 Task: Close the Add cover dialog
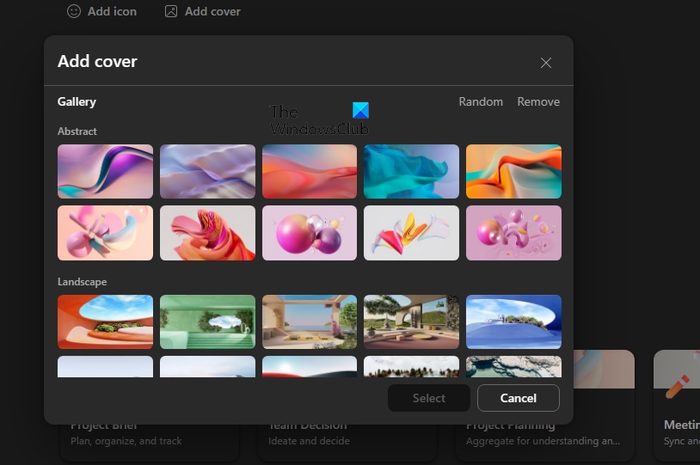tap(546, 63)
